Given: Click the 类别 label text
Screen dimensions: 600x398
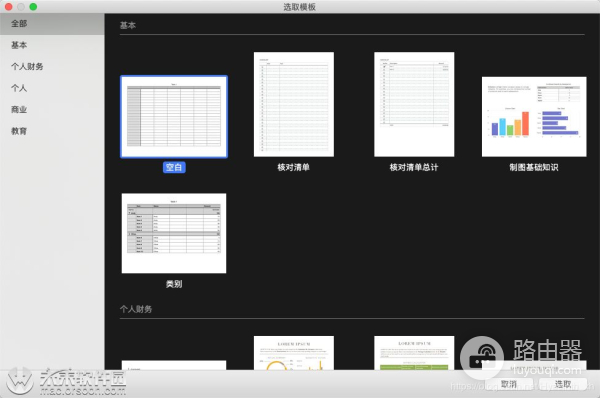Looking at the screenshot, I should coord(174,284).
